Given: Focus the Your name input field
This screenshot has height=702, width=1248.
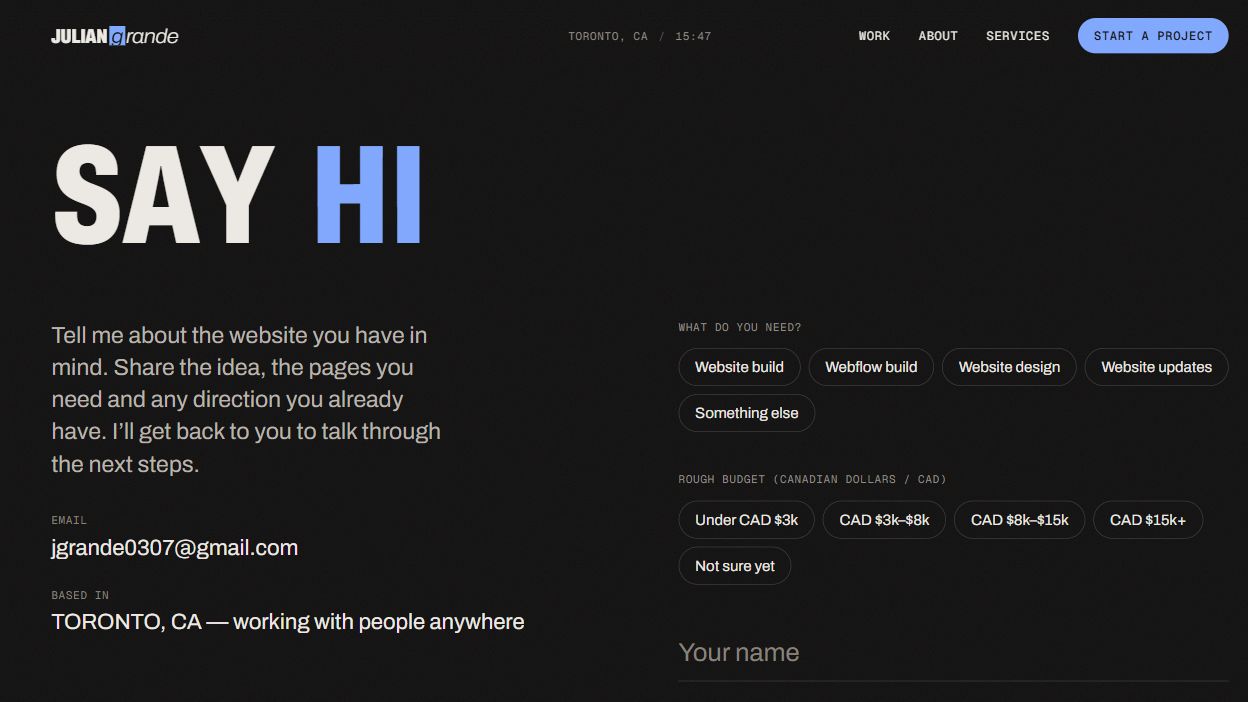Looking at the screenshot, I should point(953,653).
